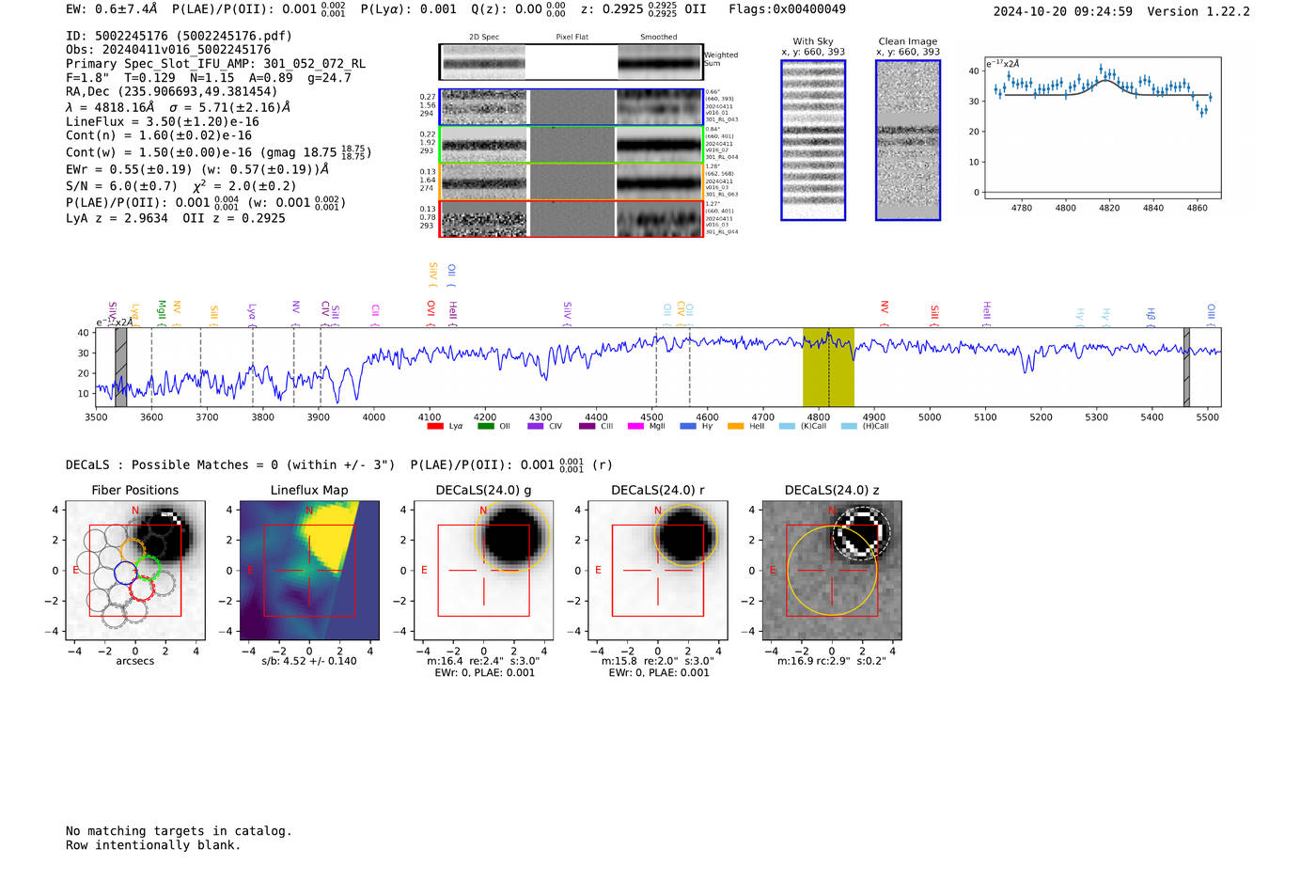The height and width of the screenshot is (896, 1316).
Task: Click the 'With Sky' title text
Action: pos(813,41)
